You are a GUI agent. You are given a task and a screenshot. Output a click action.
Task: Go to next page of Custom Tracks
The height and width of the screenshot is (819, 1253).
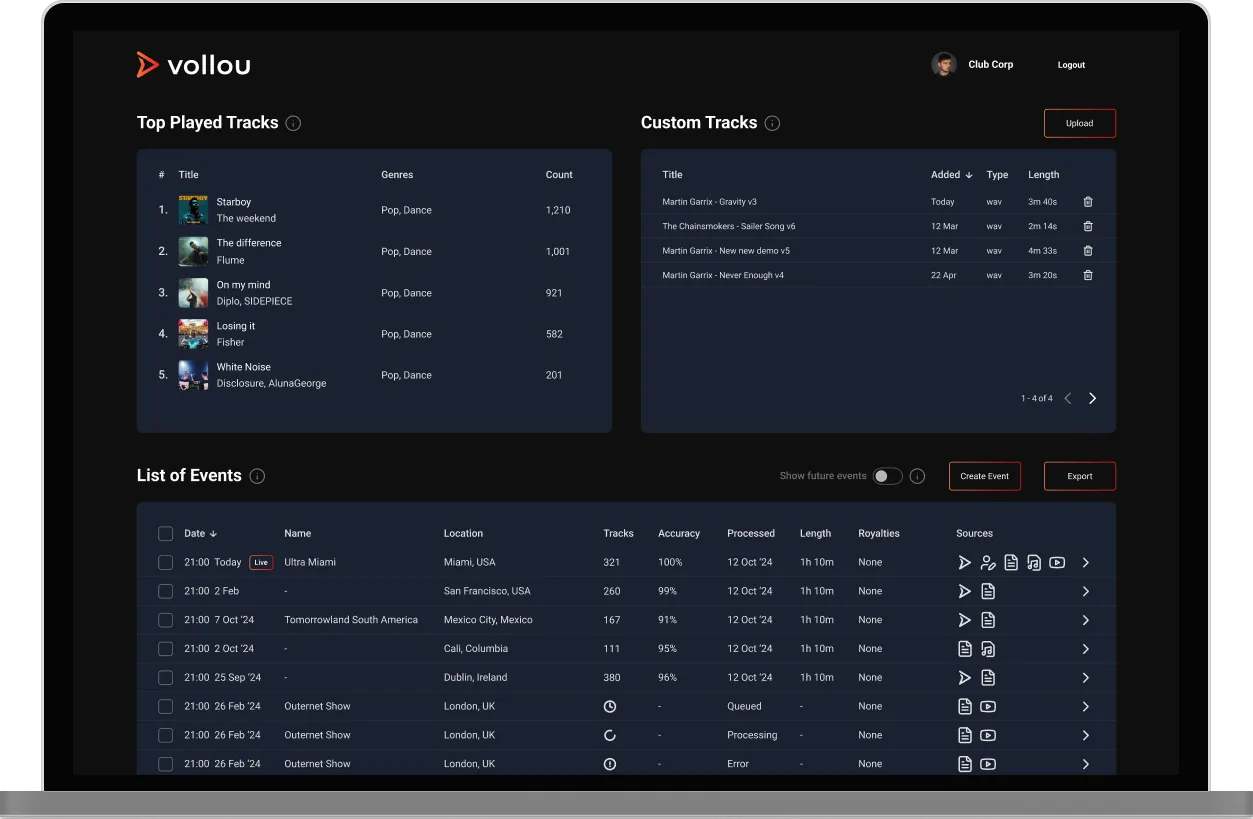[1092, 398]
